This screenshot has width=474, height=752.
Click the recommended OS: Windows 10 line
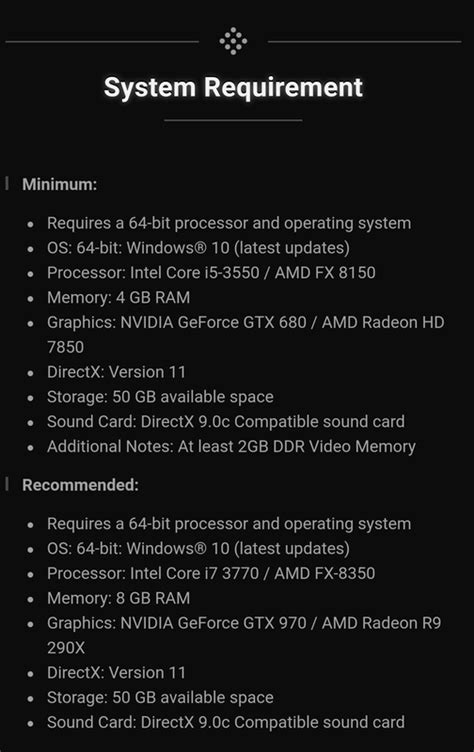(198, 549)
